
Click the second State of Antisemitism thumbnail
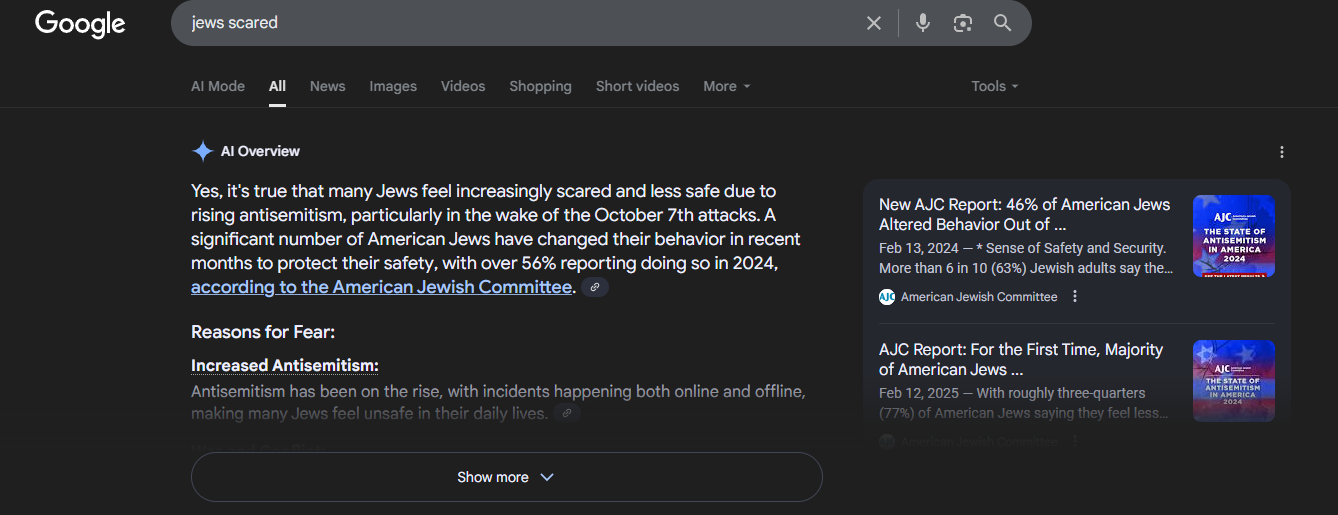click(x=1234, y=381)
